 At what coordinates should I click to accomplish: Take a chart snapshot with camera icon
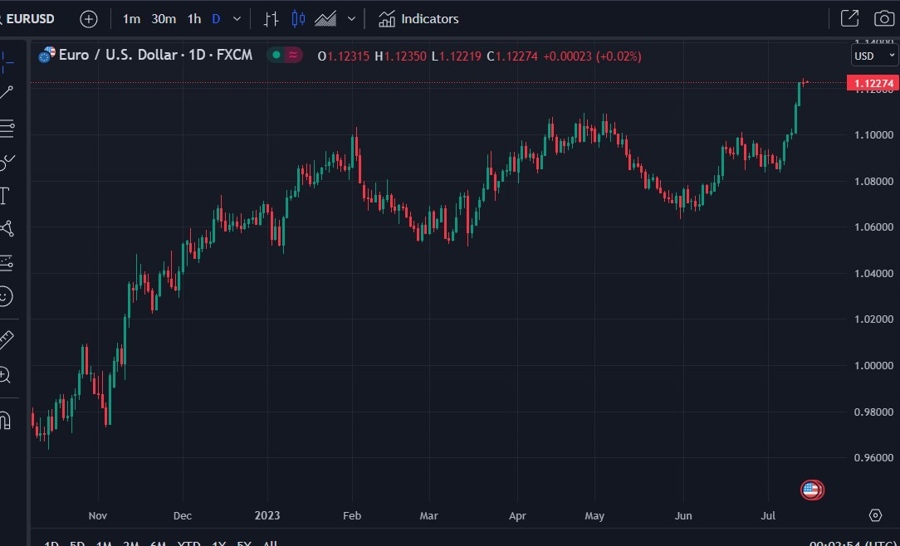coord(885,18)
